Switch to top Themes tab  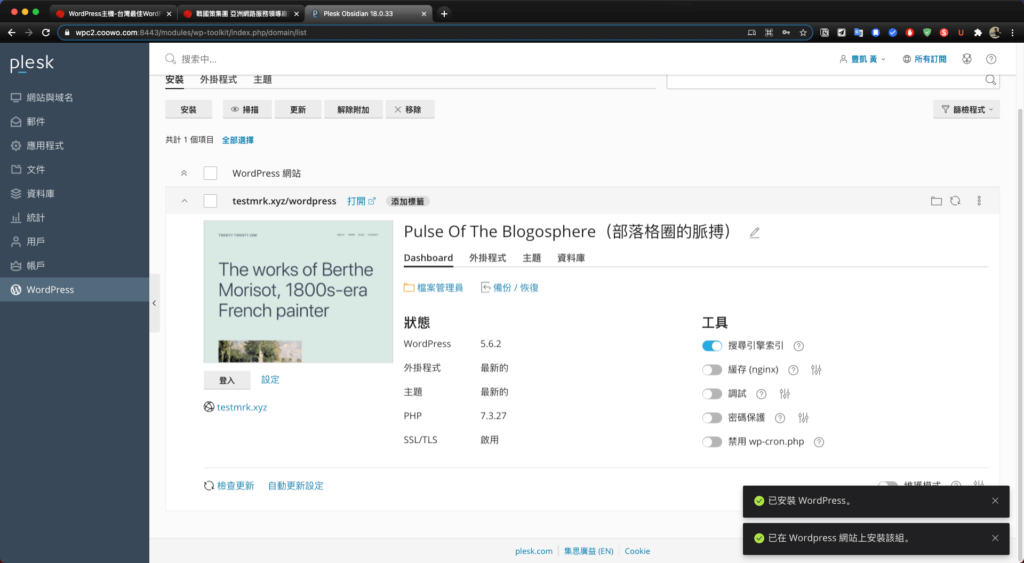263,80
